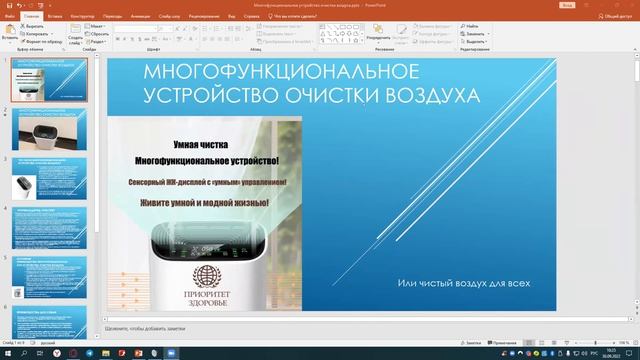Open the Конструктор ribbon tab

tap(82, 16)
